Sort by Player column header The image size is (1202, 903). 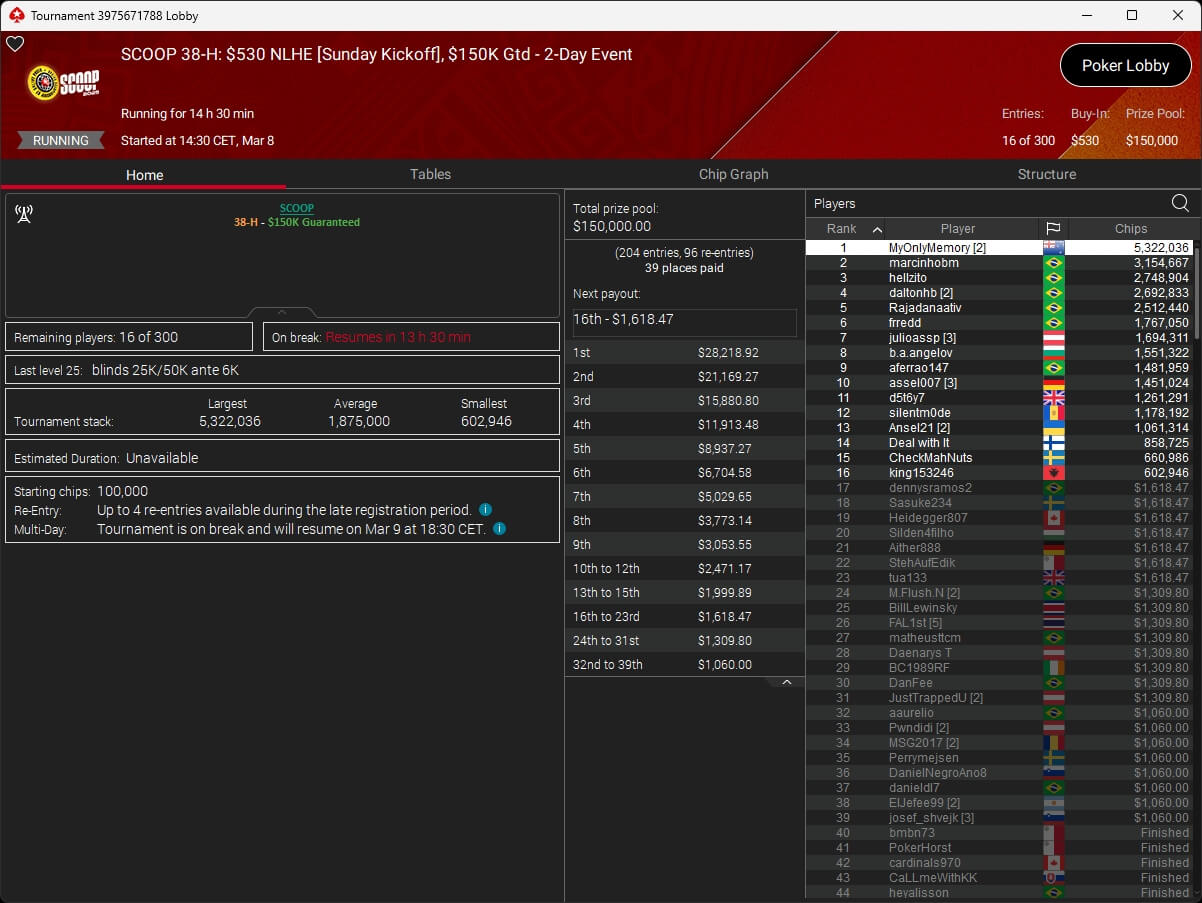pyautogui.click(x=957, y=229)
